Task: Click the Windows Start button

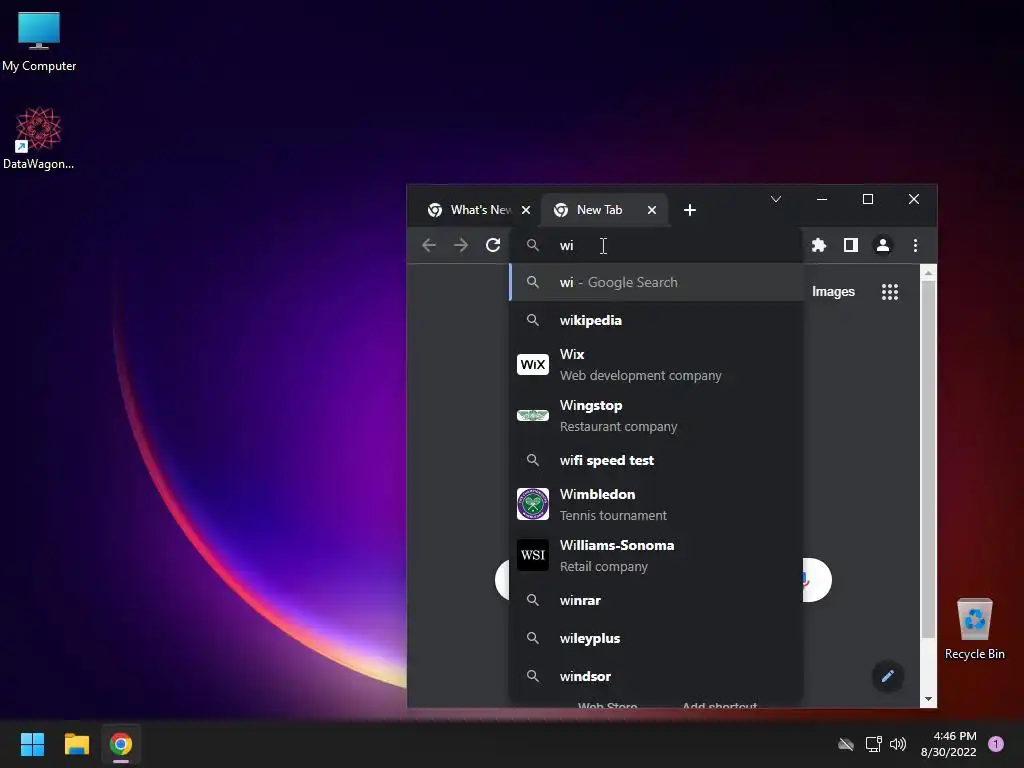Action: coord(32,744)
